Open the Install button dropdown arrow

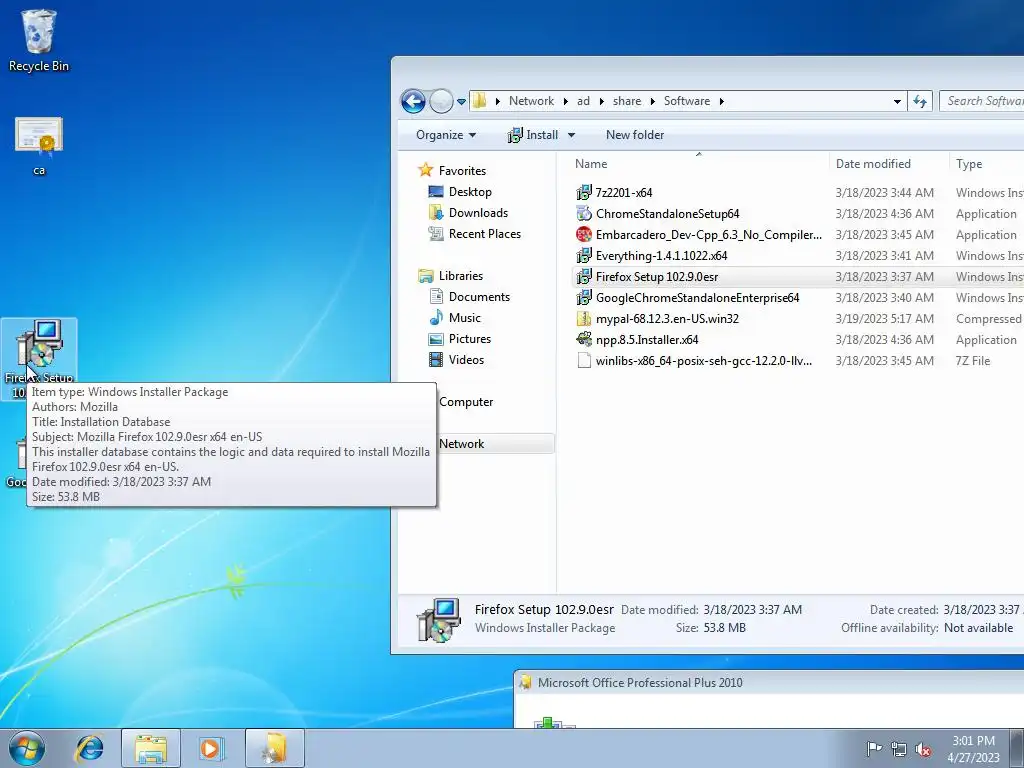pos(571,135)
